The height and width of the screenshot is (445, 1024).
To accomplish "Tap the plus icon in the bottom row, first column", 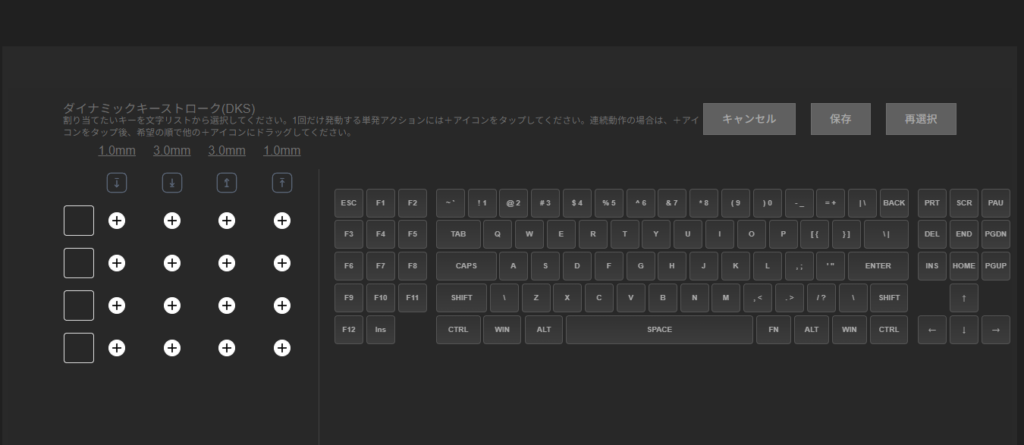I will pyautogui.click(x=117, y=348).
